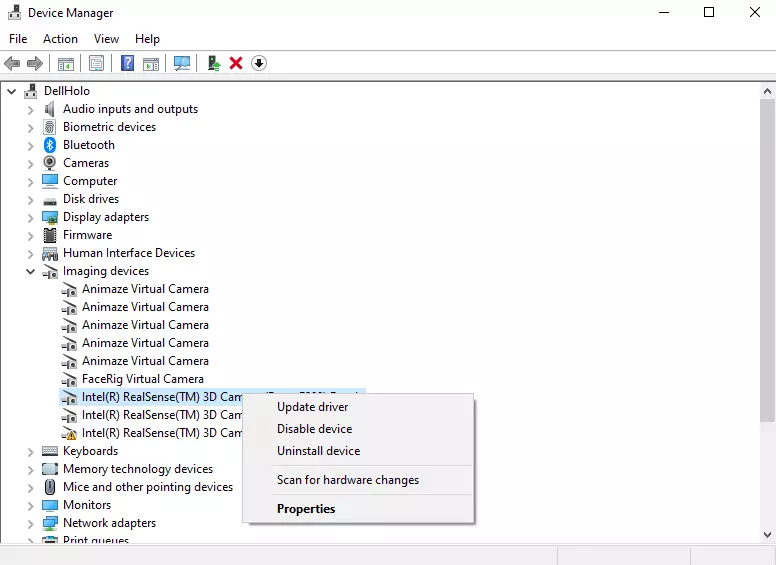Click the Cameras webcam icon
Viewport: 776px width, 565px height.
(x=49, y=163)
